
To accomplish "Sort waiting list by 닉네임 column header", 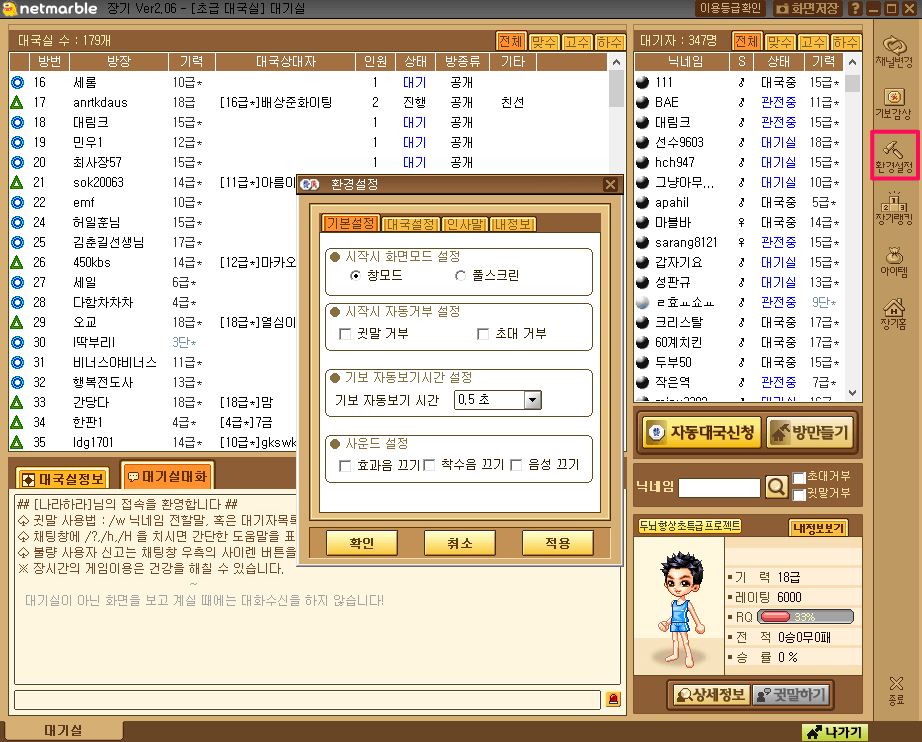I will [682, 62].
